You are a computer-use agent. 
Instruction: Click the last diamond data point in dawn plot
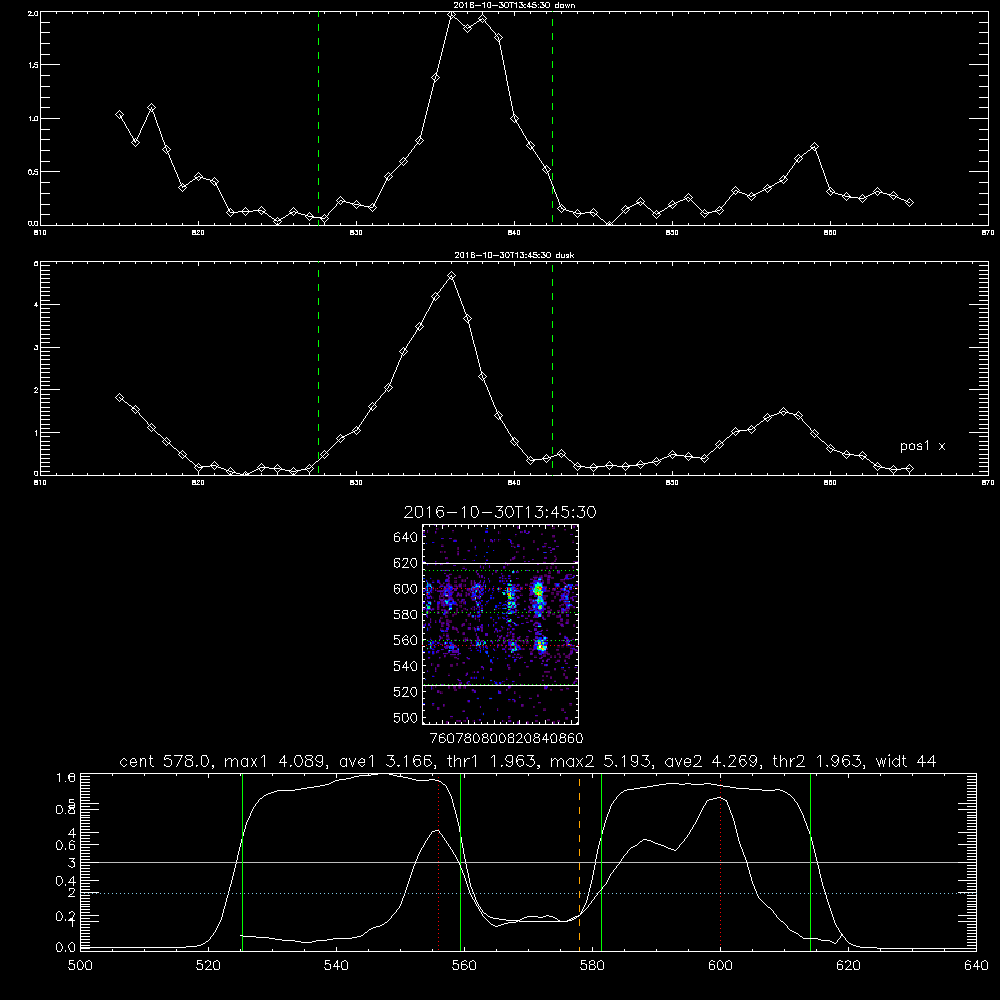[909, 203]
